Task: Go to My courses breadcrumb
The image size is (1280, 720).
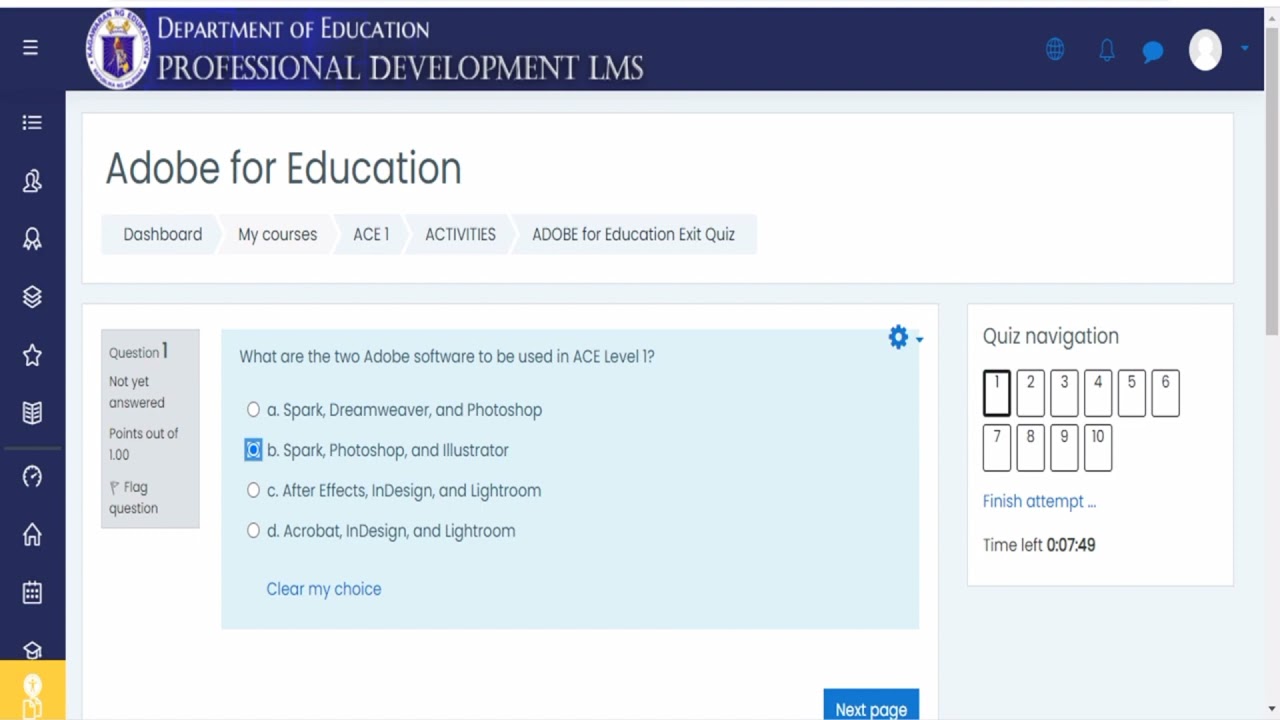Action: point(277,234)
